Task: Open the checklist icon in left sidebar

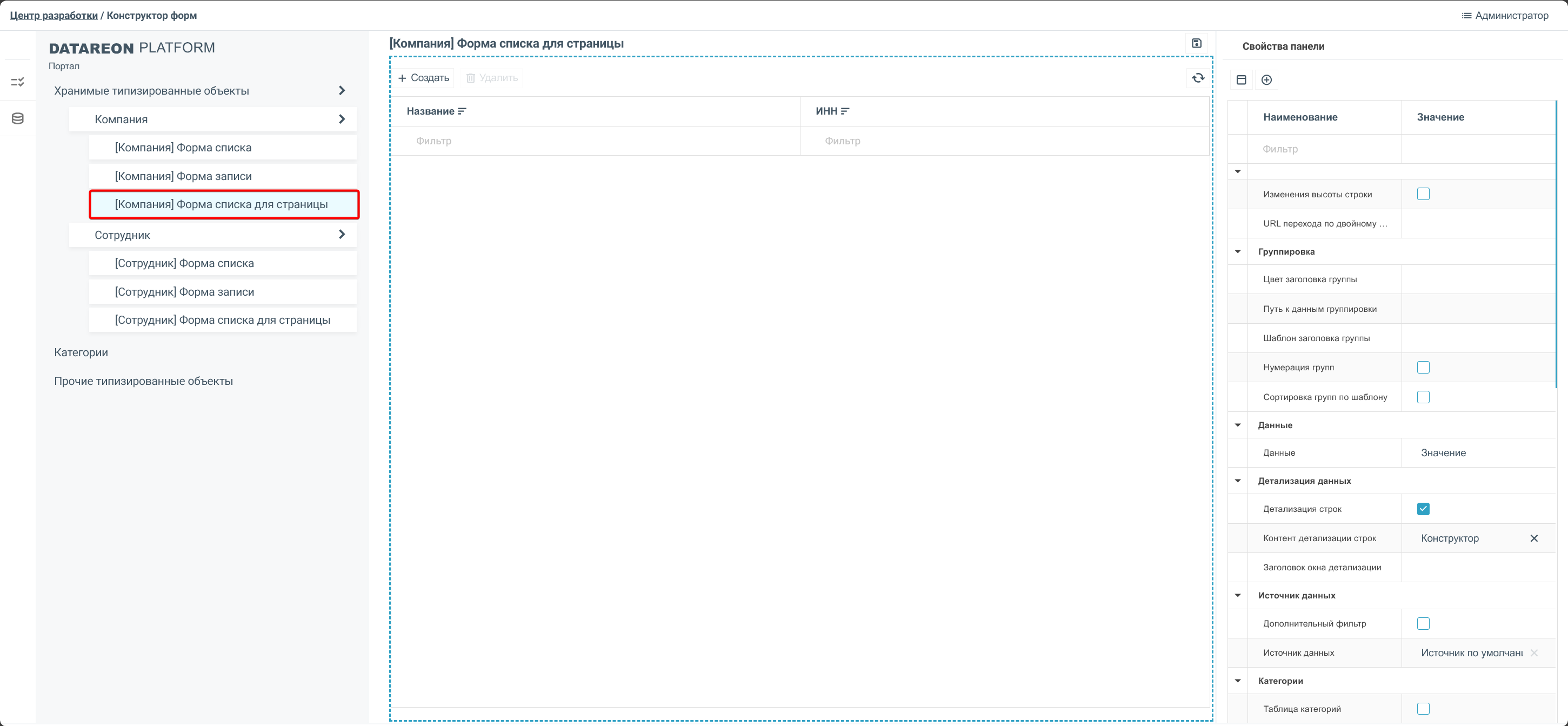Action: (x=18, y=82)
